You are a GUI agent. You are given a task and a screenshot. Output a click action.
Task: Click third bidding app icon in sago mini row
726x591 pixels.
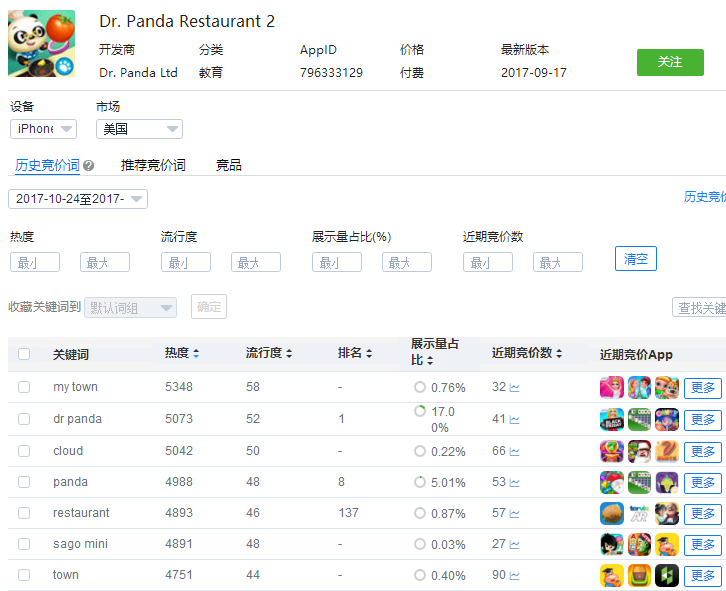coord(667,544)
